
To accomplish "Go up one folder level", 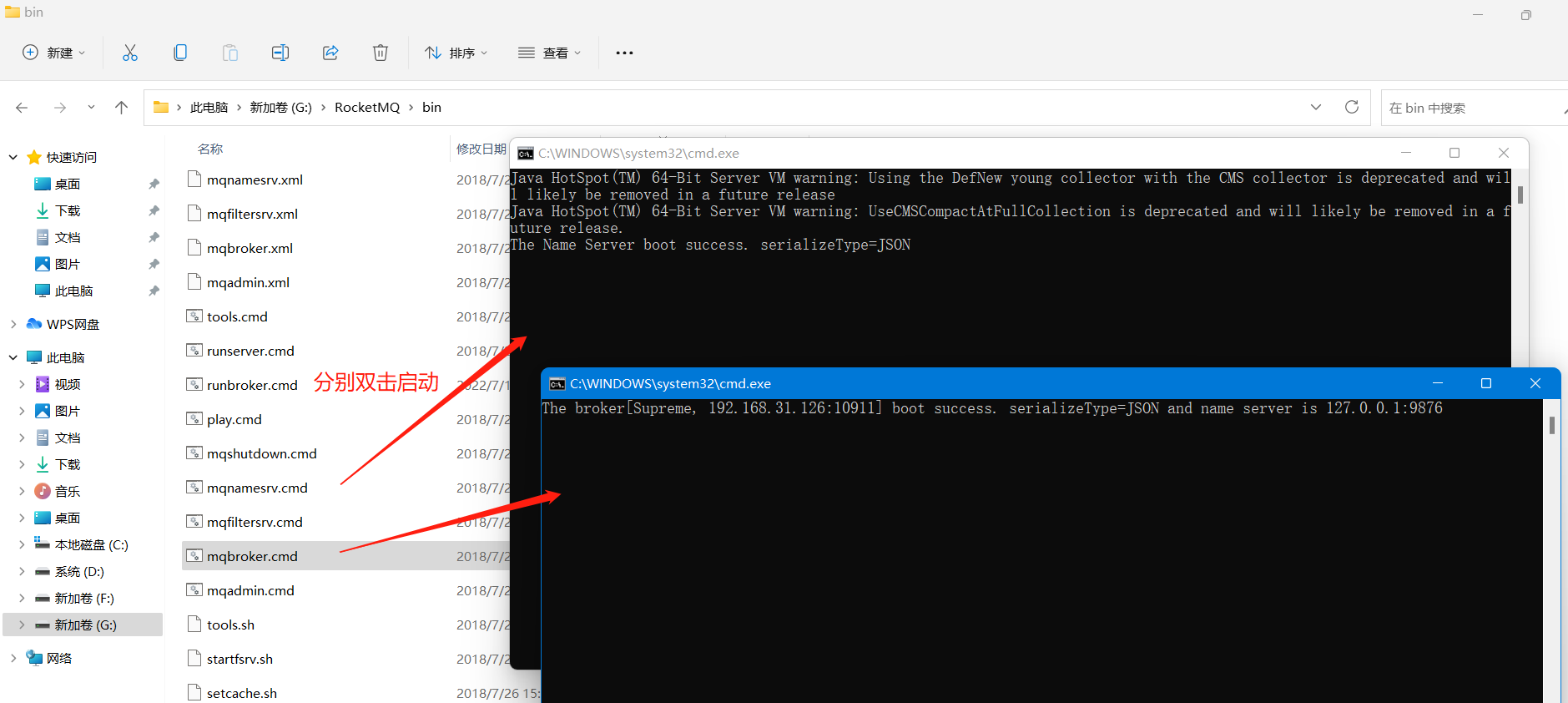I will pos(121,107).
